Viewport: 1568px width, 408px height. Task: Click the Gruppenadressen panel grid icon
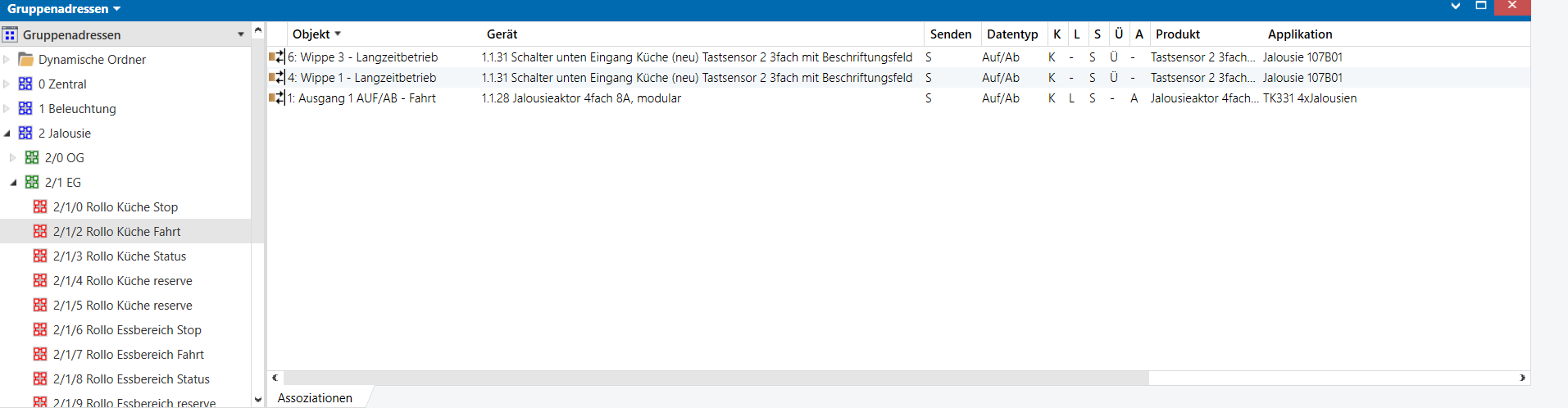click(10, 34)
